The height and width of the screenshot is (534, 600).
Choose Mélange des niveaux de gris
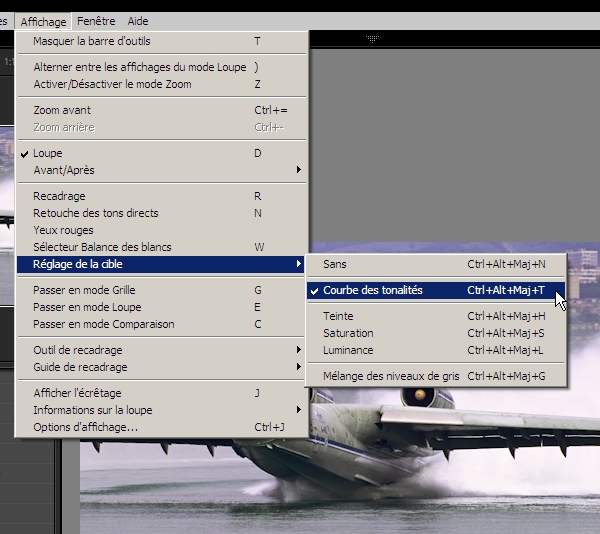(x=436, y=376)
